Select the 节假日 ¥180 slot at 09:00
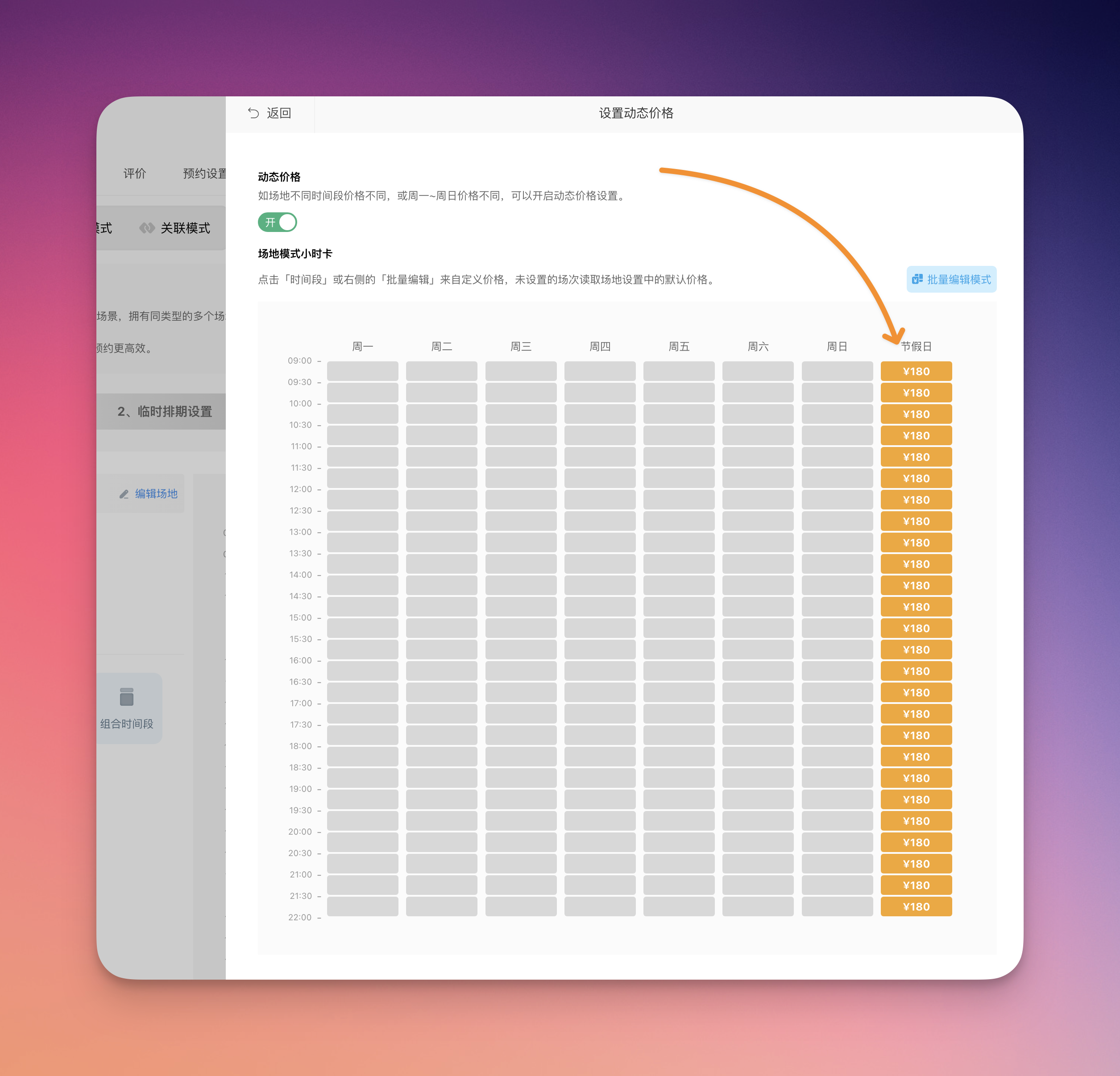Viewport: 1120px width, 1076px height. click(916, 372)
